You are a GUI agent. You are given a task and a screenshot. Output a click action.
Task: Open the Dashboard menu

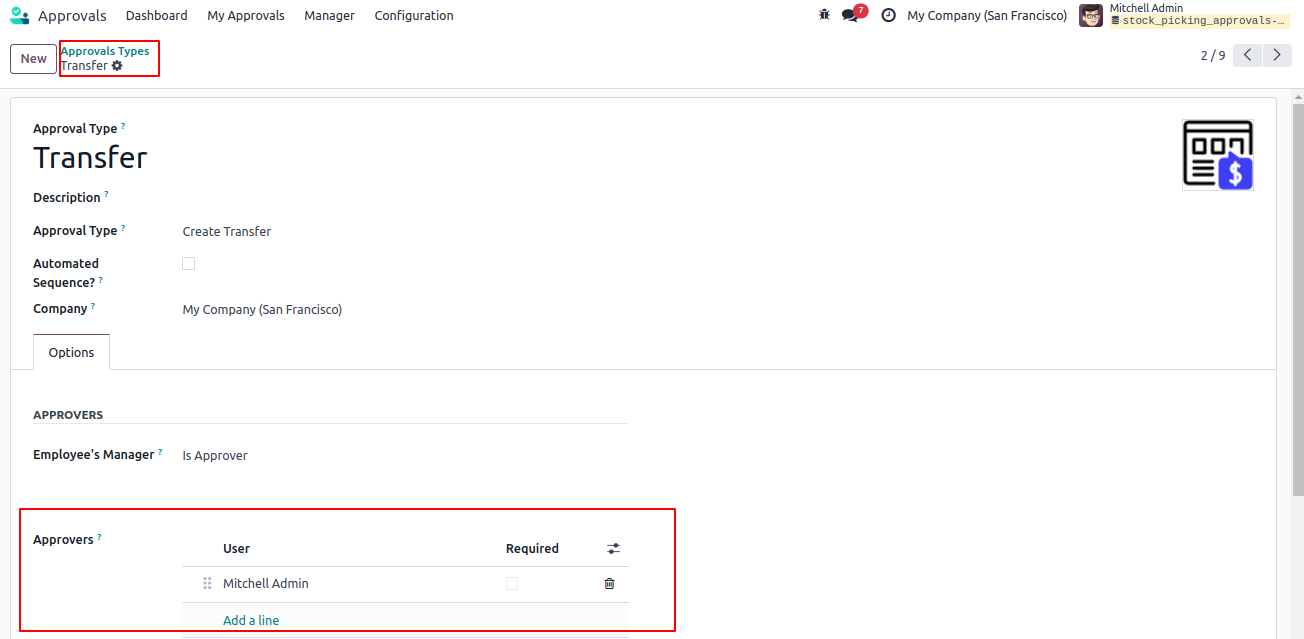pyautogui.click(x=157, y=16)
